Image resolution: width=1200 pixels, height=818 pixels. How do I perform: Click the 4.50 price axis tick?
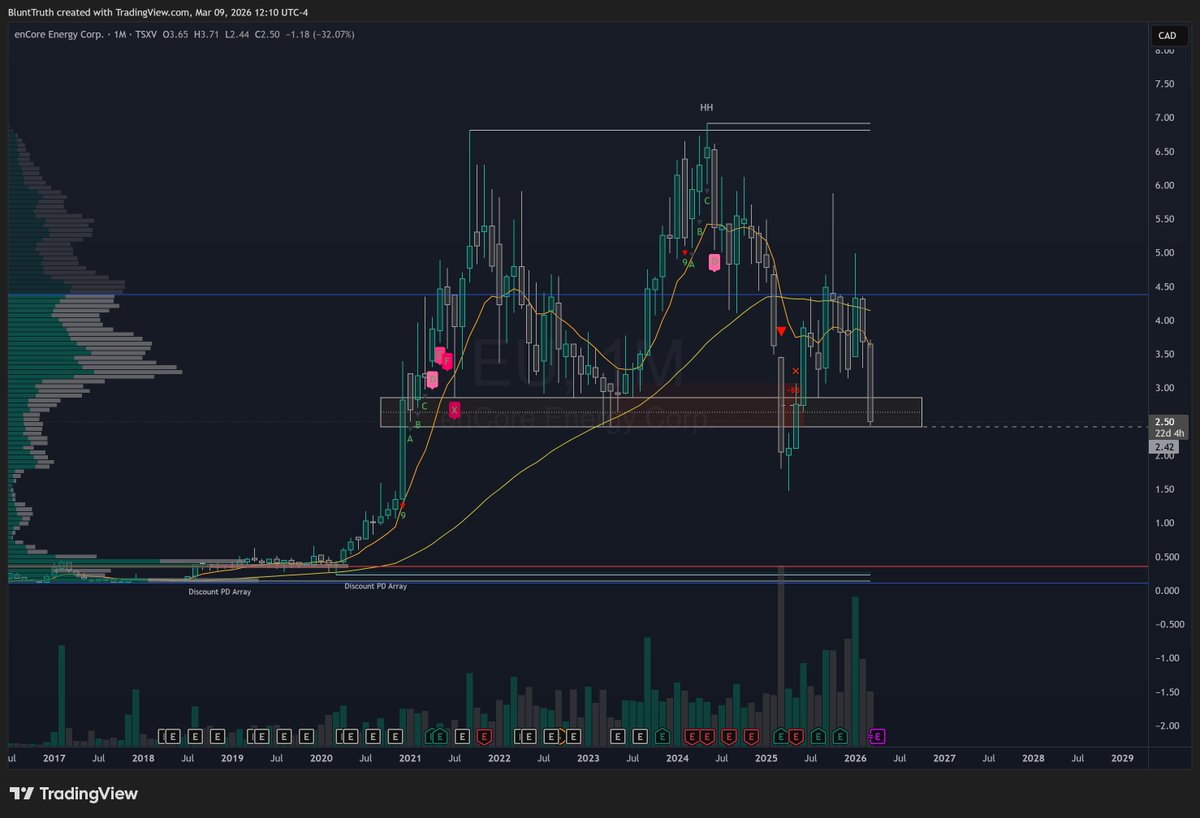point(1163,287)
